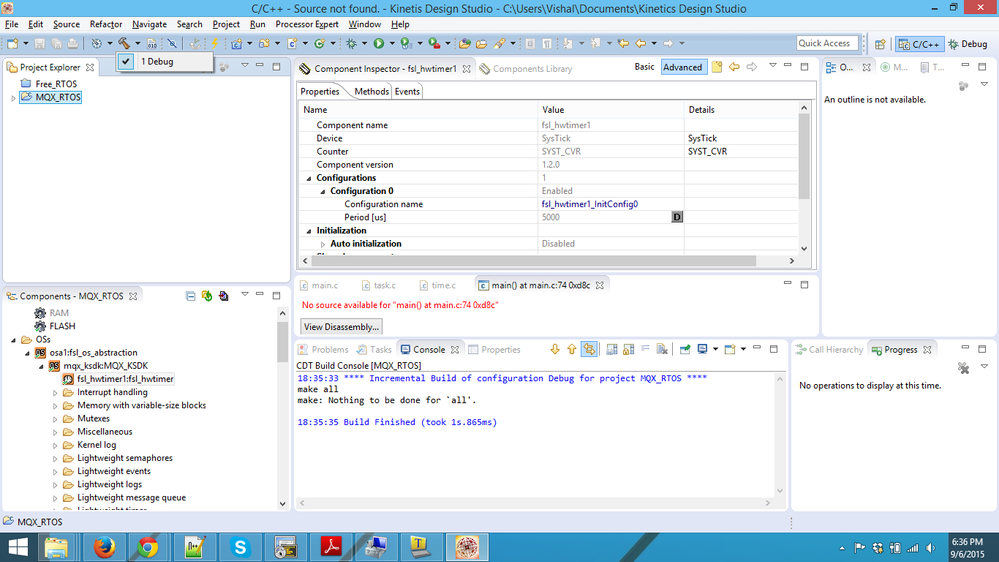Image resolution: width=999 pixels, height=562 pixels.
Task: Click the Windows Start button
Action: [x=17, y=547]
